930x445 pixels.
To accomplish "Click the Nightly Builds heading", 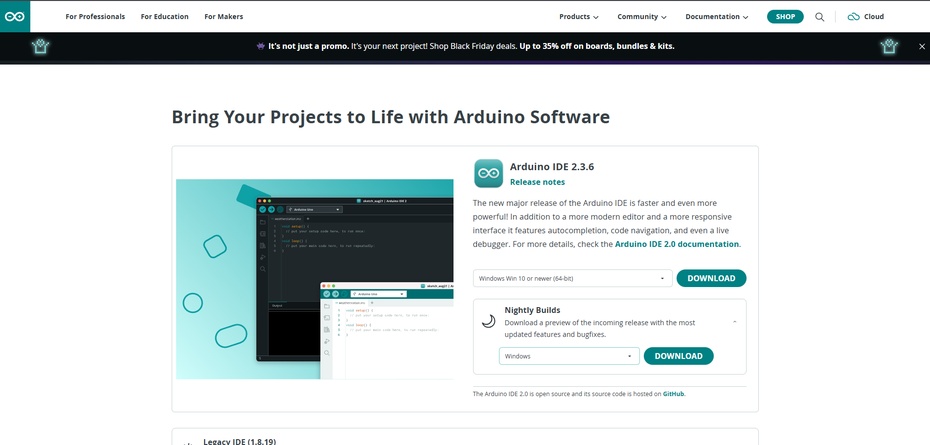I will tap(532, 310).
